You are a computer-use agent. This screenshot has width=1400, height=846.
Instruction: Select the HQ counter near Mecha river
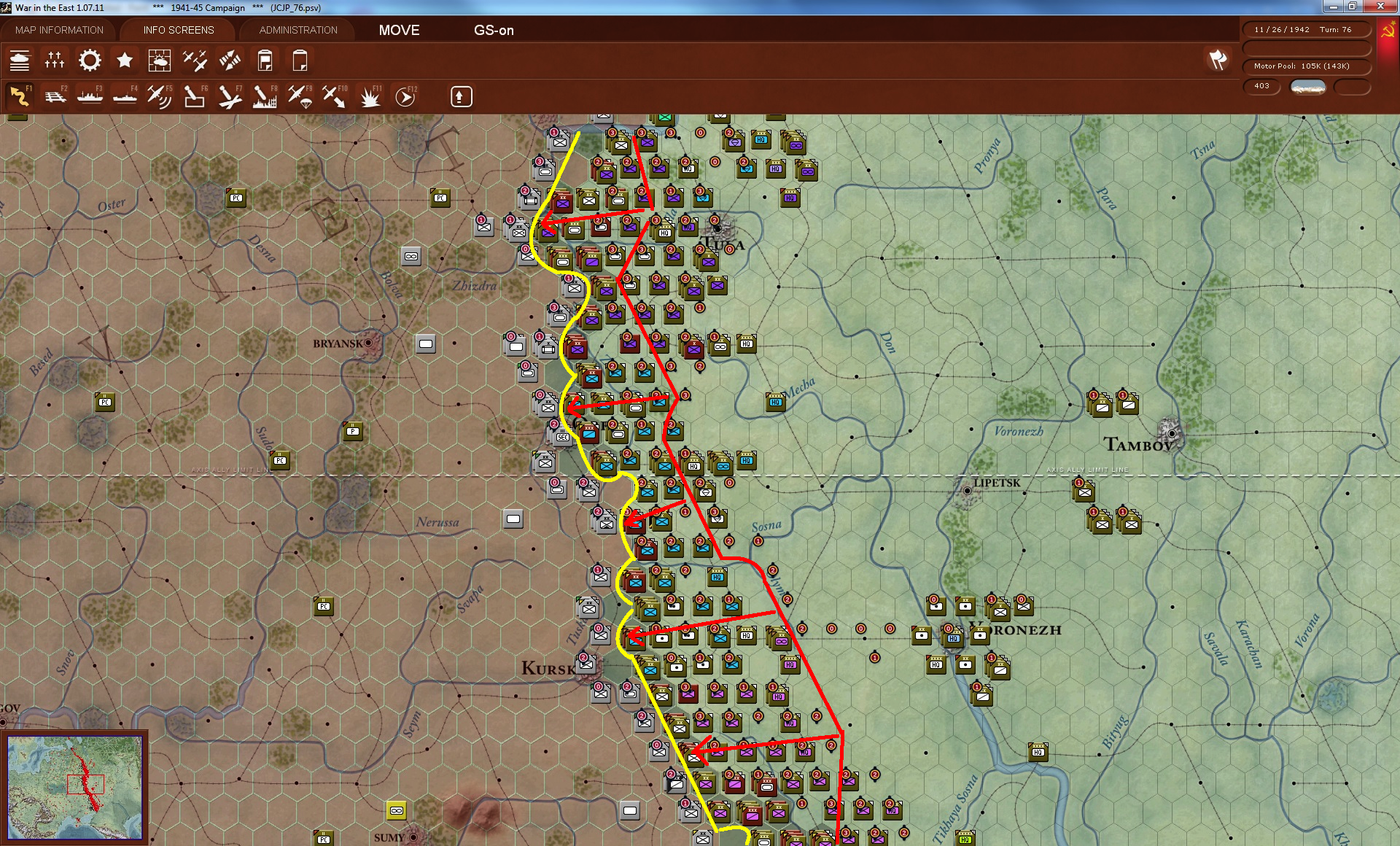click(x=776, y=401)
